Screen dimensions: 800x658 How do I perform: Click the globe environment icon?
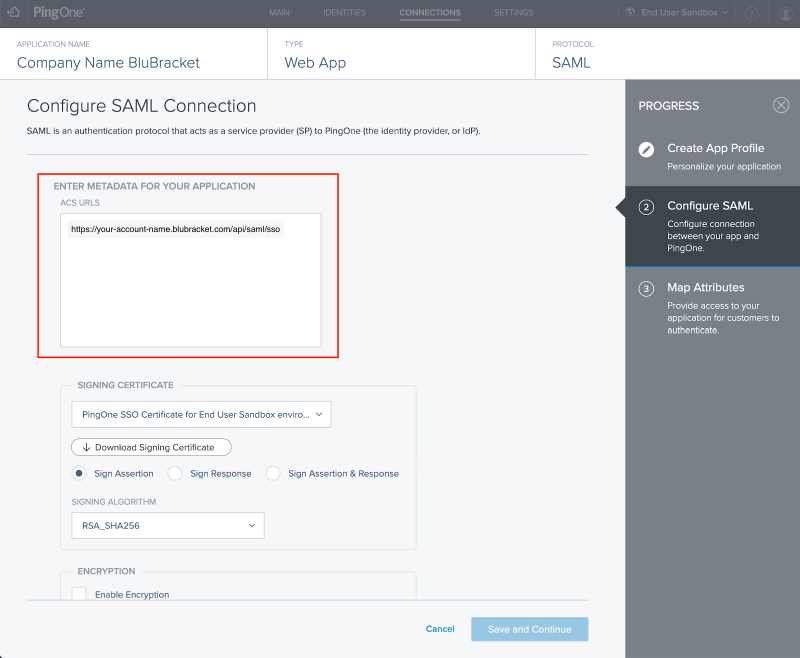(631, 12)
